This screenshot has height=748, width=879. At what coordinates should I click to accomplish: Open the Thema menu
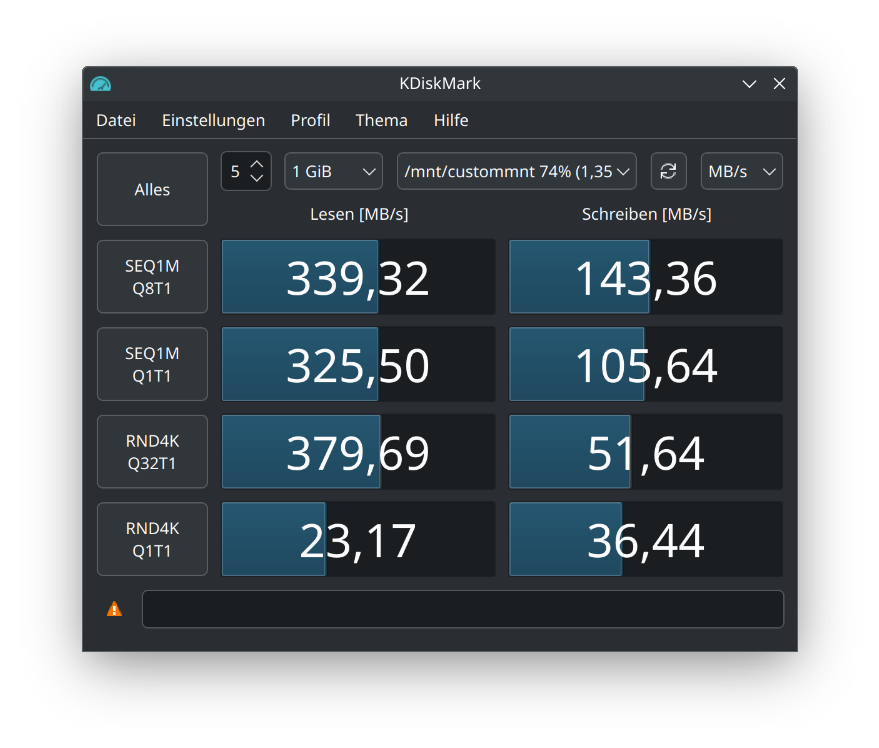381,120
